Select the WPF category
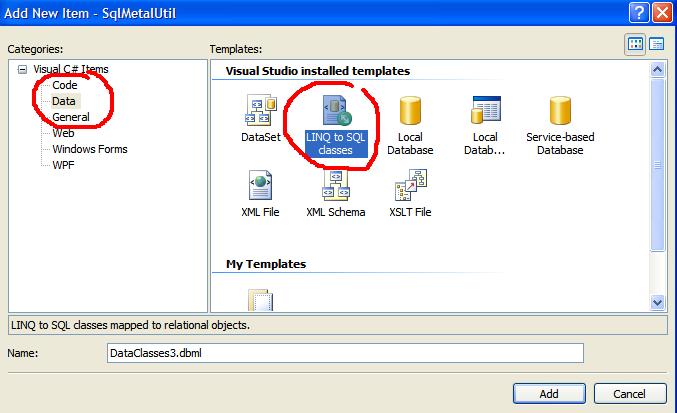This screenshot has height=413, width=677. click(x=63, y=165)
